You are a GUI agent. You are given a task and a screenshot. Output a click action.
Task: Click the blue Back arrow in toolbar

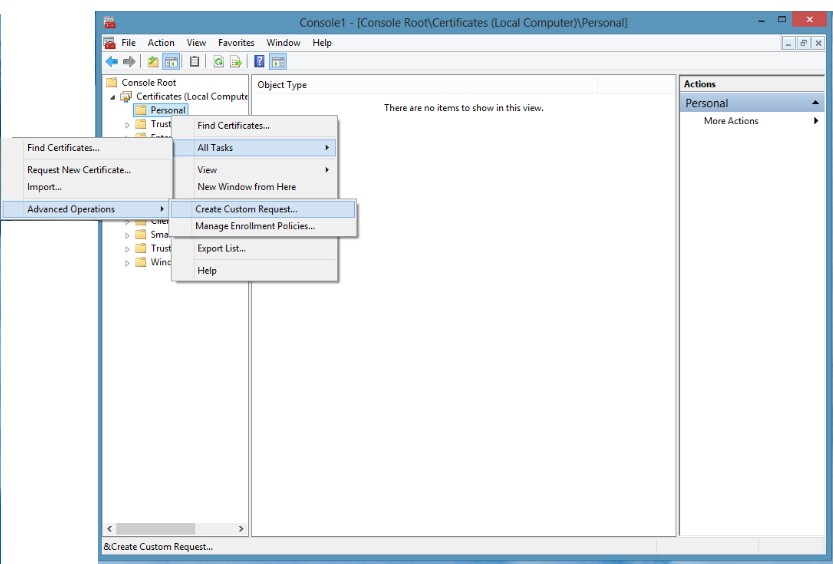click(x=112, y=62)
